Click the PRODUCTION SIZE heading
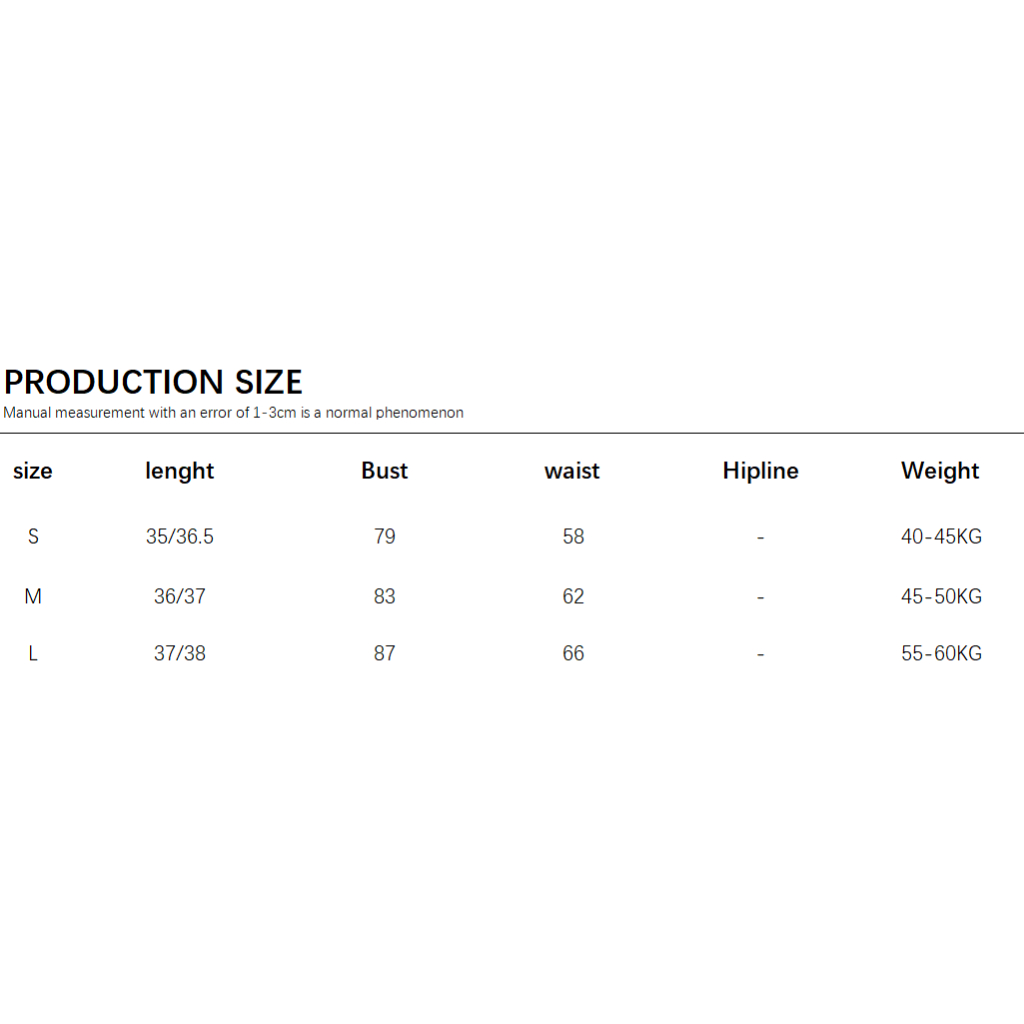Viewport: 1024px width, 1024px height. 153,382
